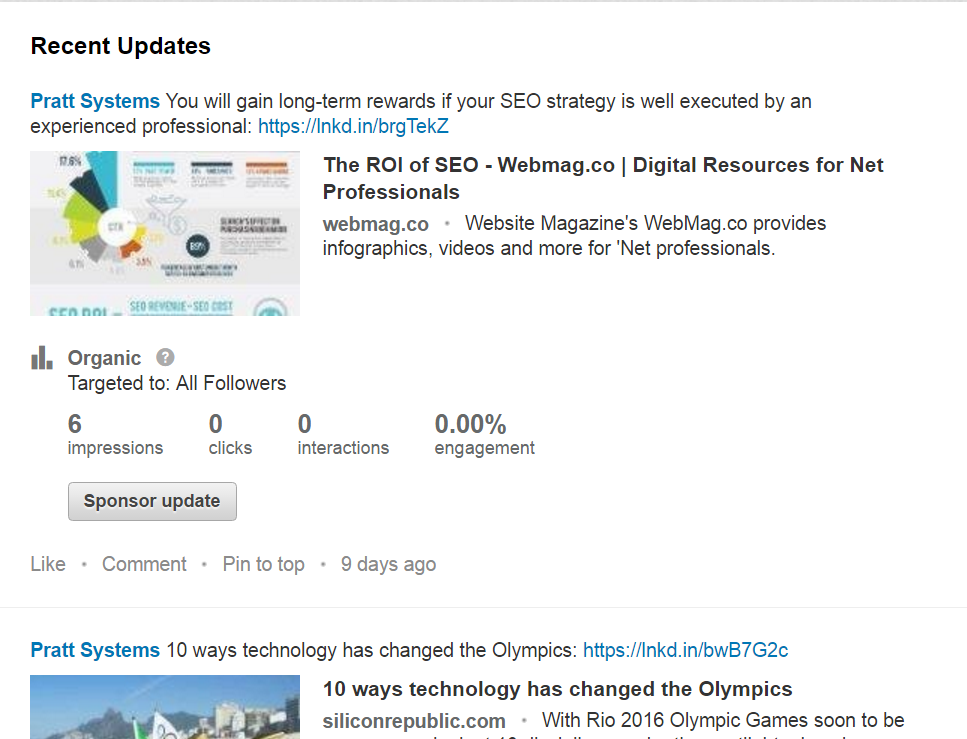Open the SEO infographic thumbnail

165,233
